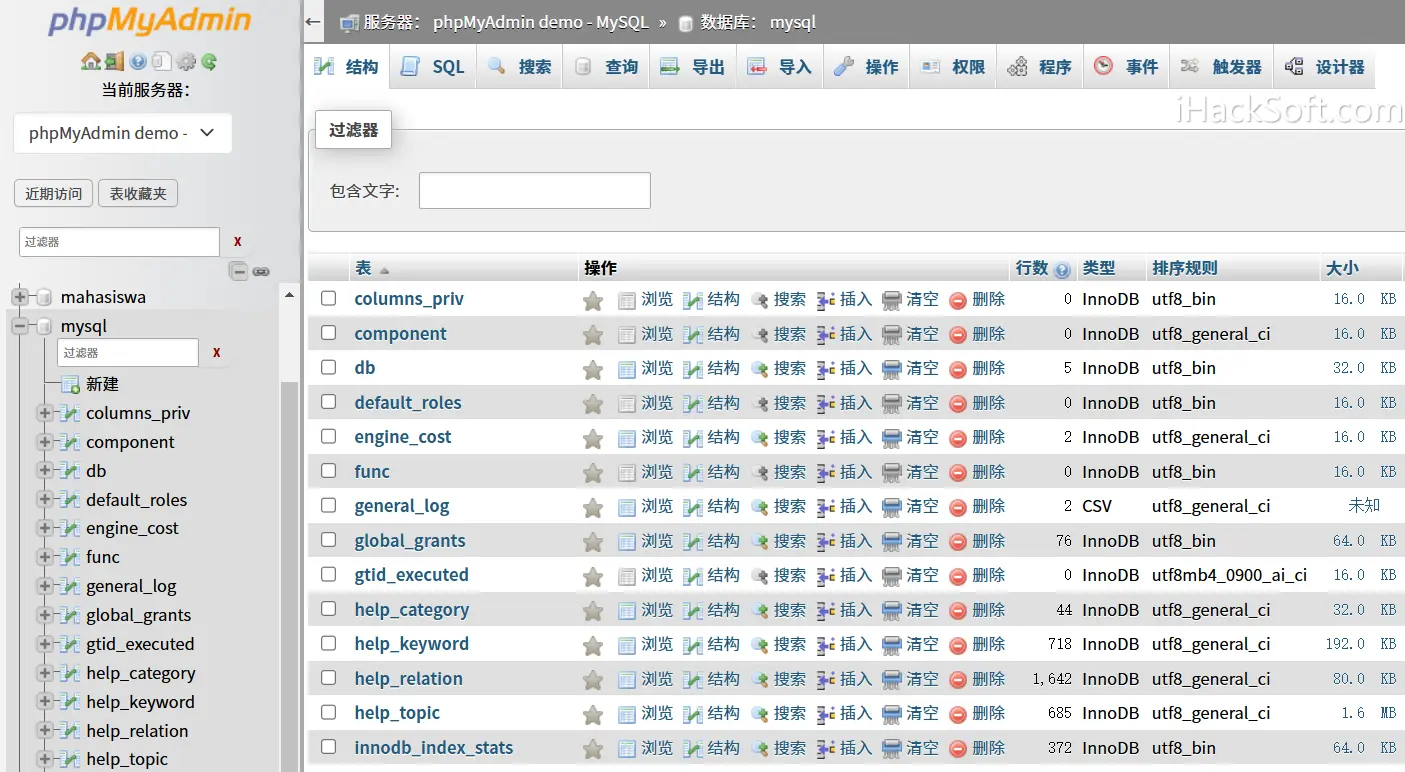The width and height of the screenshot is (1405, 772).
Task: Expand the mahasiswa database node
Action: point(19,297)
